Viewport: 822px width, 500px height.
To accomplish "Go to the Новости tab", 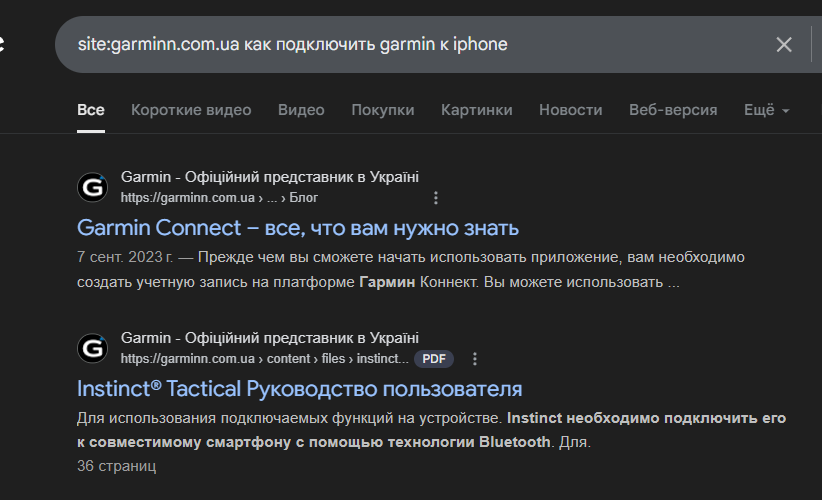I will (570, 110).
